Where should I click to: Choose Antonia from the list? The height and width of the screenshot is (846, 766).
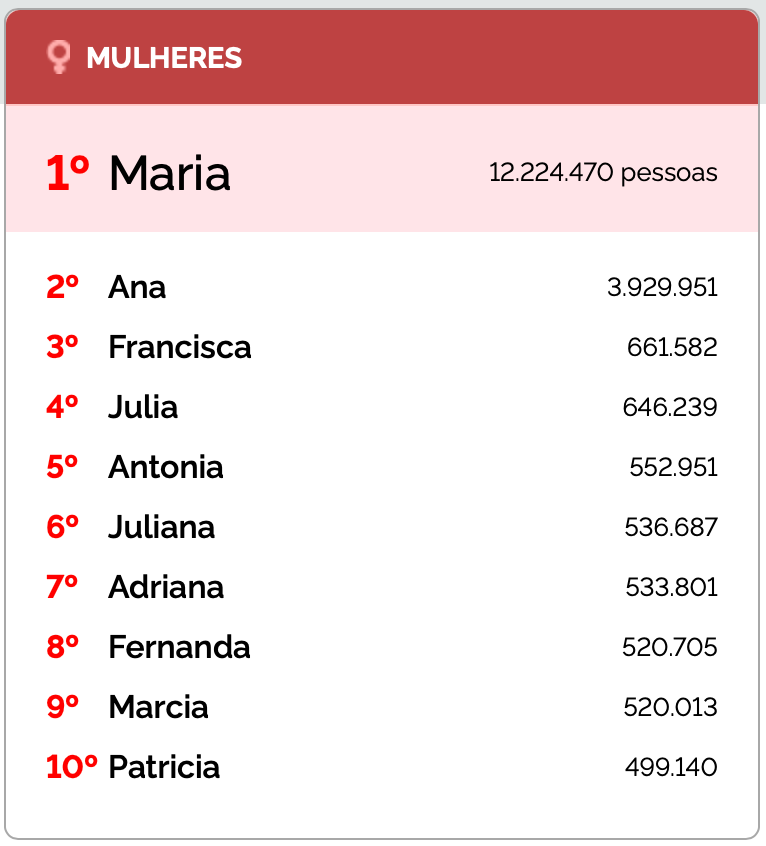click(x=166, y=468)
